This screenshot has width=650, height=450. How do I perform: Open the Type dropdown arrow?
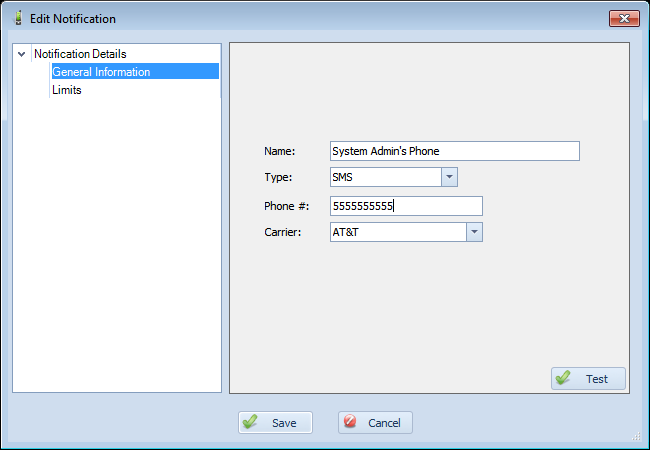pyautogui.click(x=449, y=177)
